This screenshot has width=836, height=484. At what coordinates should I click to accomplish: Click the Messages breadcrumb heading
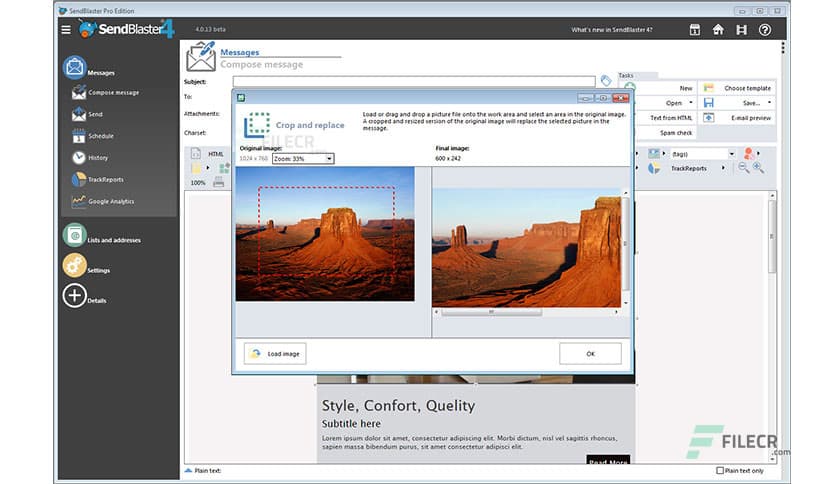(239, 52)
